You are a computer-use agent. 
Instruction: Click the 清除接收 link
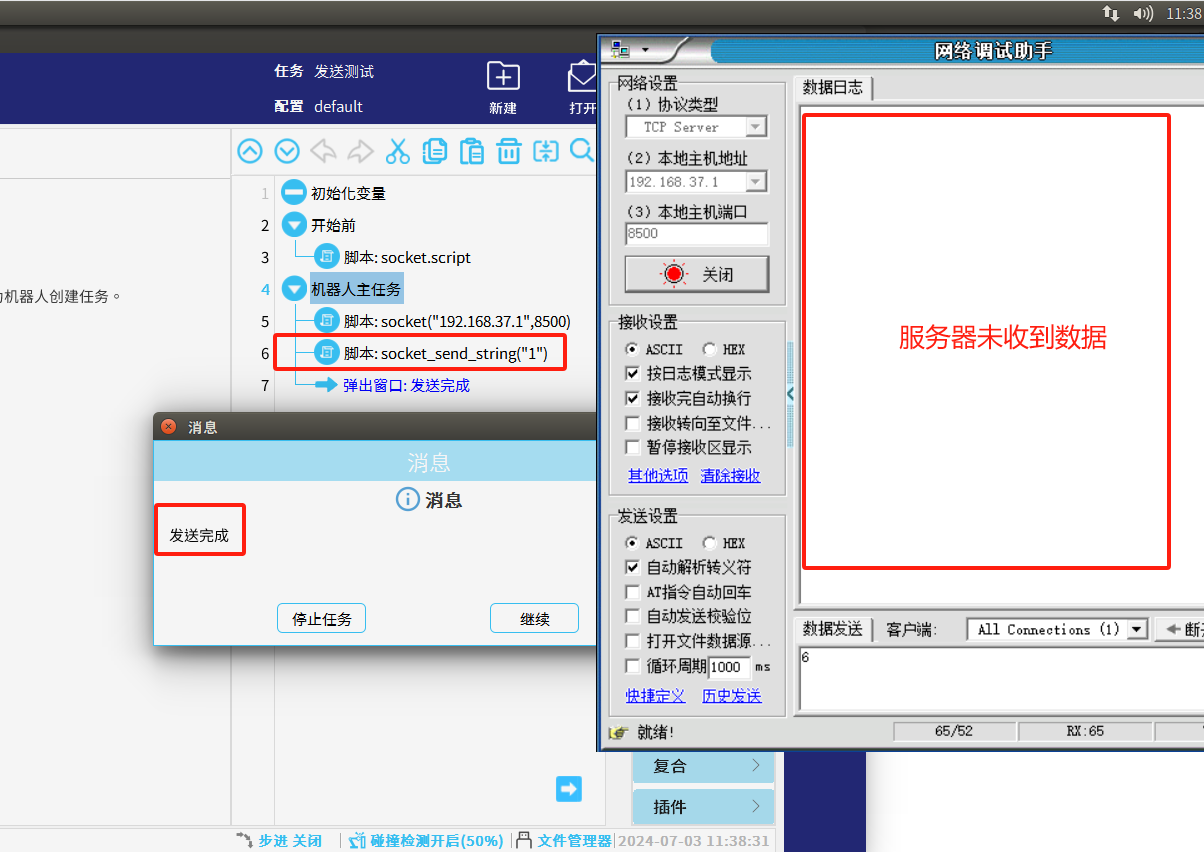click(x=730, y=476)
